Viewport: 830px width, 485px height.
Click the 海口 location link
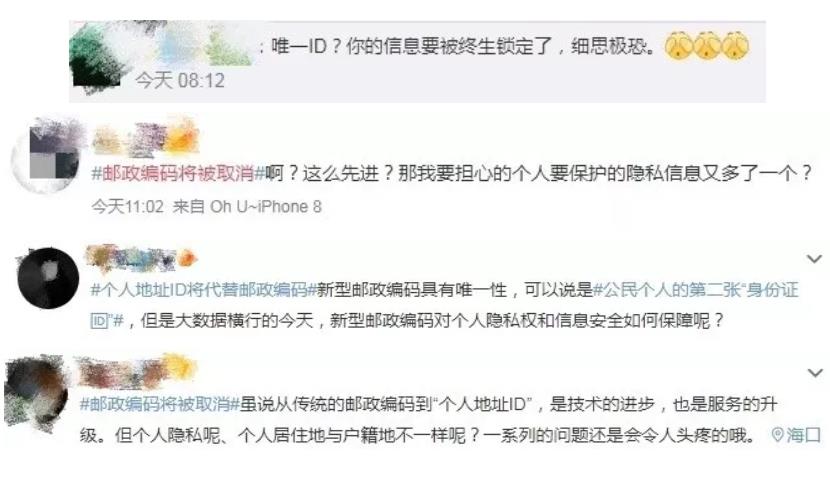[x=796, y=435]
